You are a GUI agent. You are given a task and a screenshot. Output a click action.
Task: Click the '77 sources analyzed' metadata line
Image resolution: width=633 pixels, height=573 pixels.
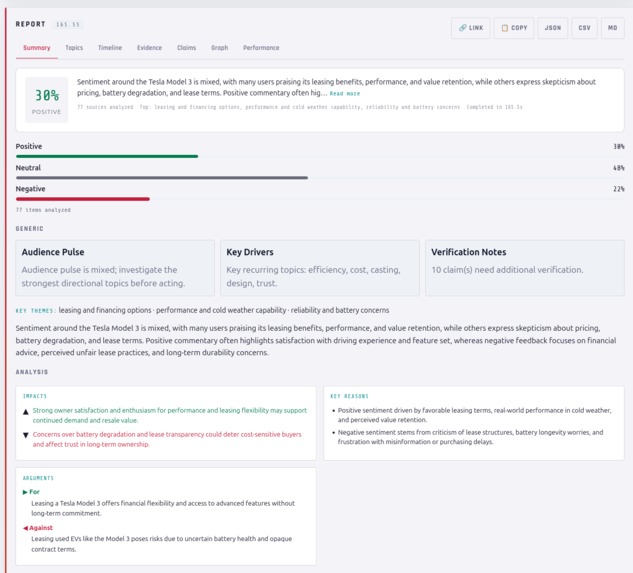[300, 107]
